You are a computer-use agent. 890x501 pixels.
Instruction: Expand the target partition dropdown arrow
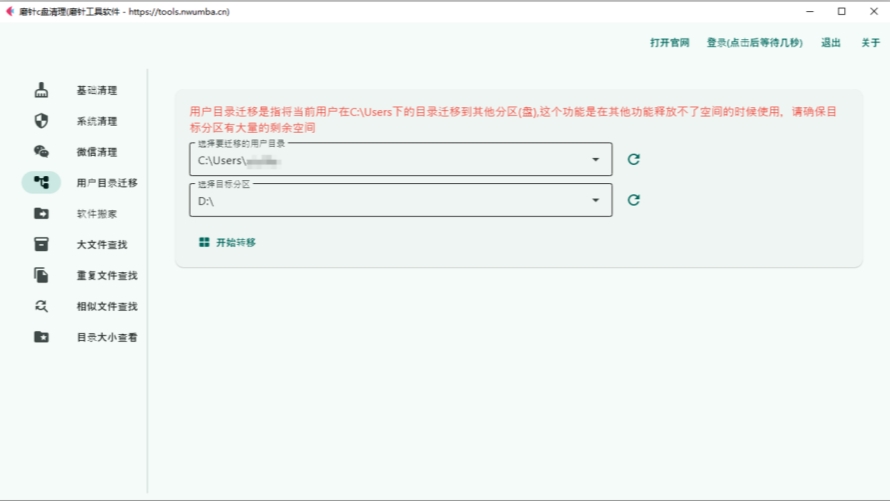coord(595,200)
